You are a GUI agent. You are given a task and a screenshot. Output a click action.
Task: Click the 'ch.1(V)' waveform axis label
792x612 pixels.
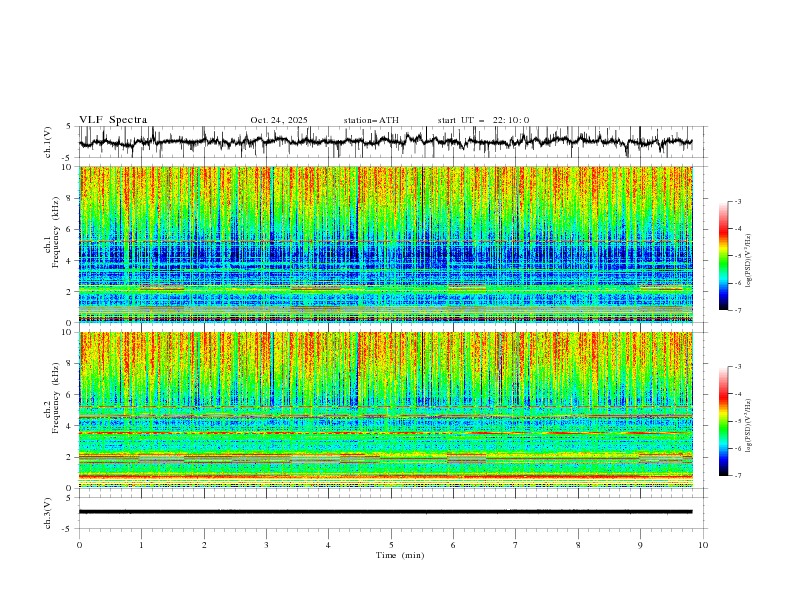[x=48, y=142]
